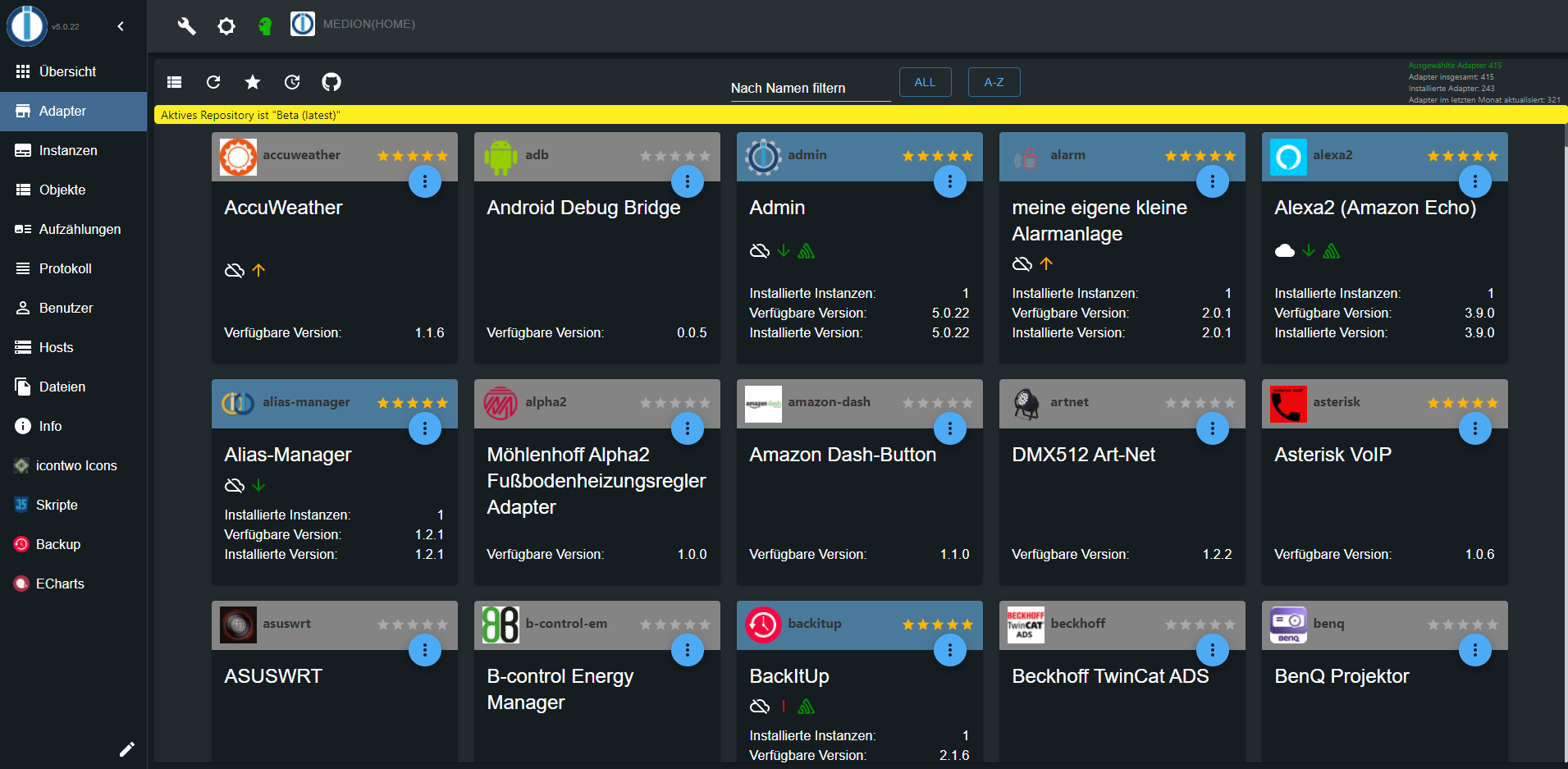Open the MEDION(HOME) host selector
This screenshot has width=1568, height=769.
pyautogui.click(x=353, y=25)
